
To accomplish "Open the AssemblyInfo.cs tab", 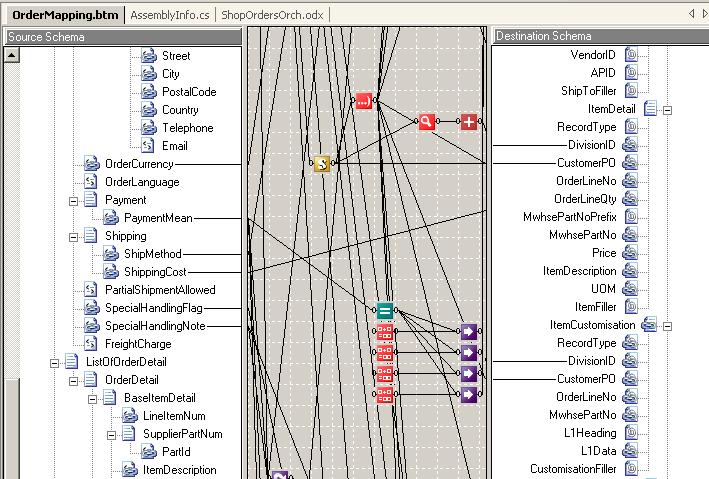I will 170,15.
